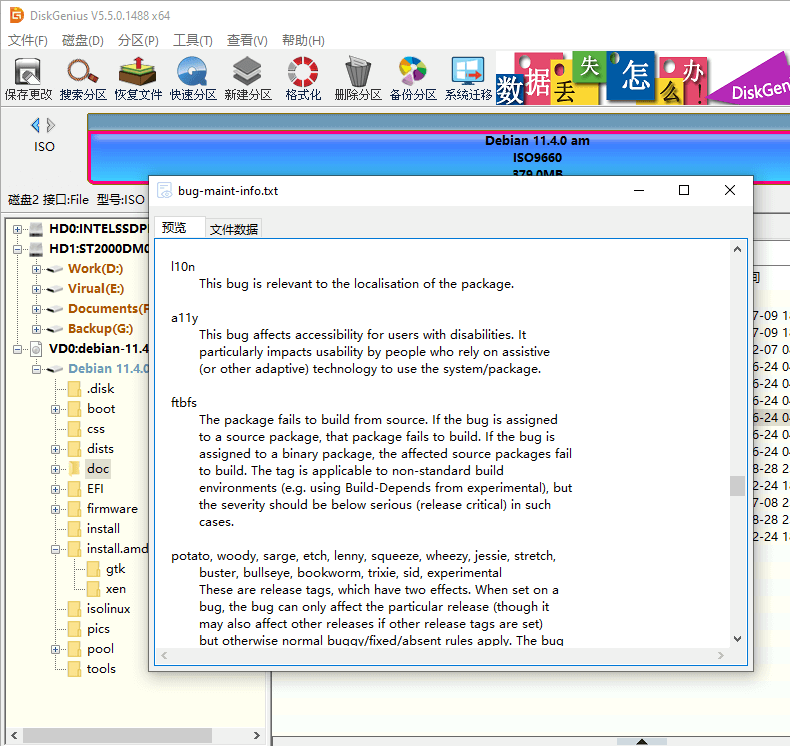This screenshot has height=746, width=790.
Task: Click the preview window vertical scrollbar thumb
Action: pyautogui.click(x=737, y=485)
